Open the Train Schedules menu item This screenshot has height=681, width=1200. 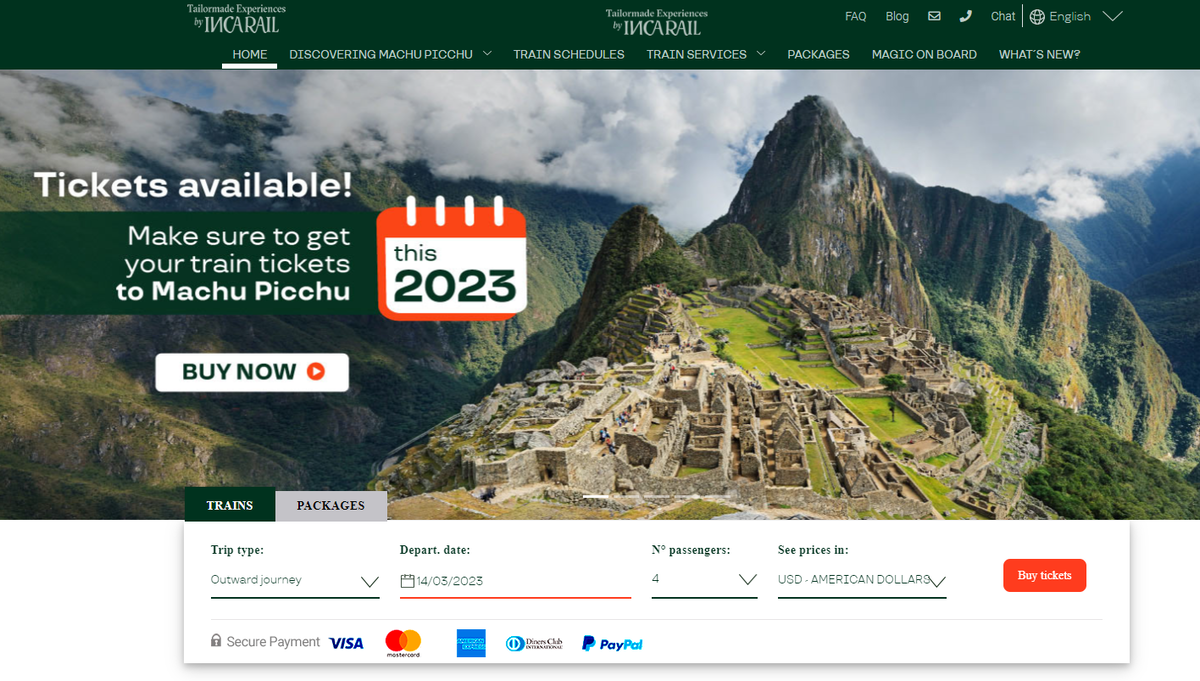(569, 54)
